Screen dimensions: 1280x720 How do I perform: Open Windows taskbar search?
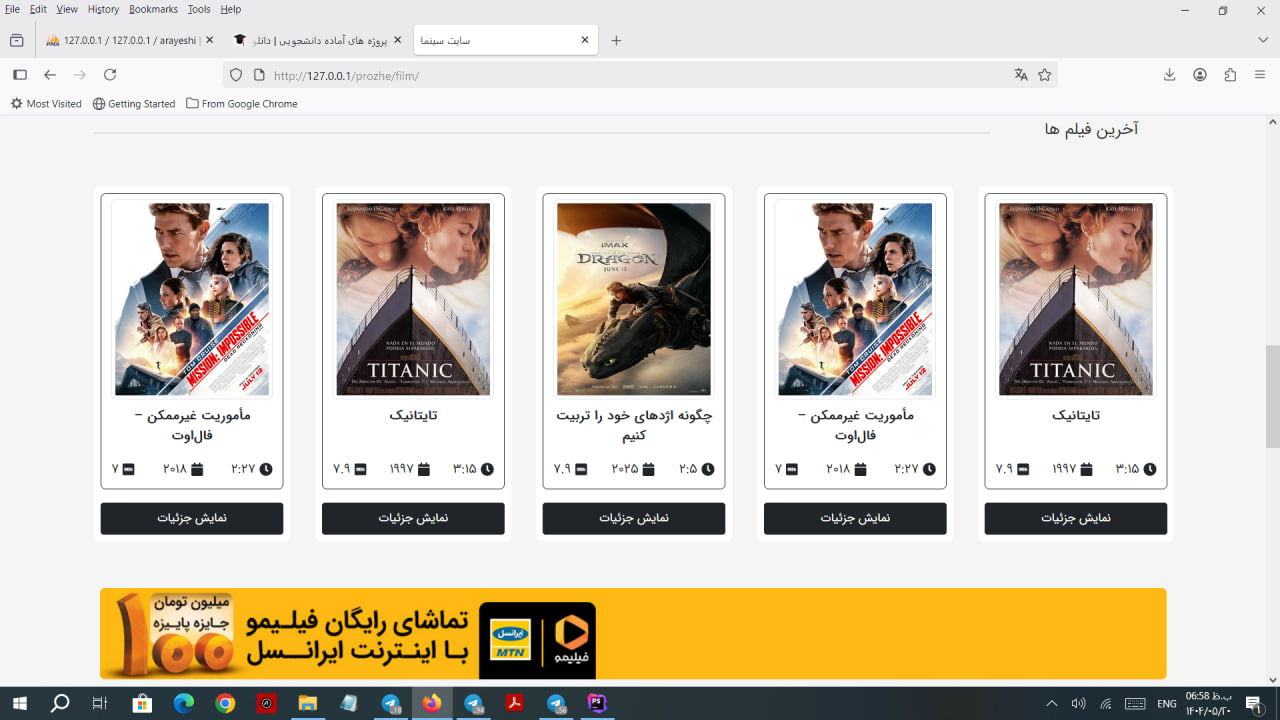(x=60, y=704)
